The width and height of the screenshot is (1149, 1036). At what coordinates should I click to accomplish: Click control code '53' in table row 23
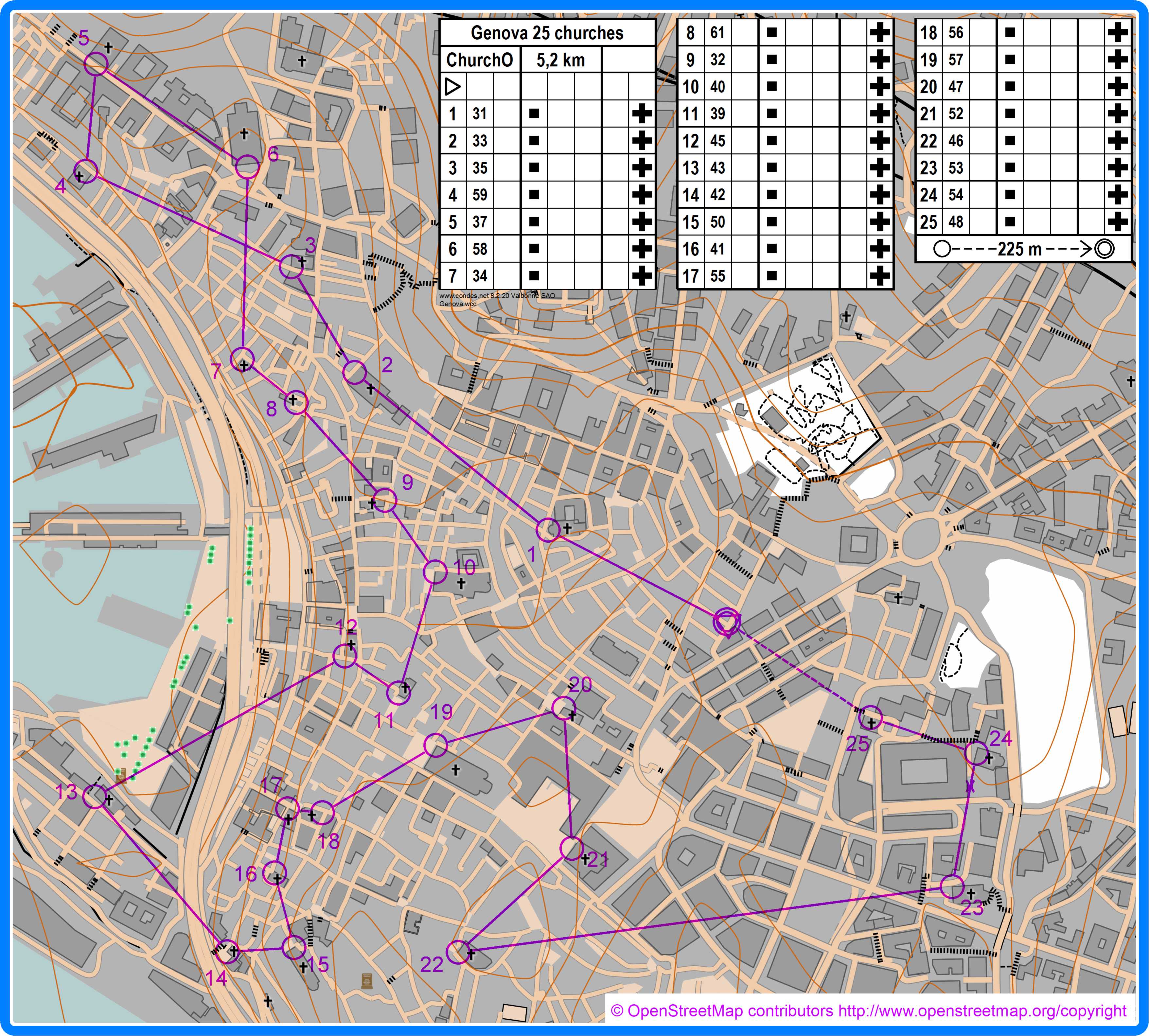point(955,168)
